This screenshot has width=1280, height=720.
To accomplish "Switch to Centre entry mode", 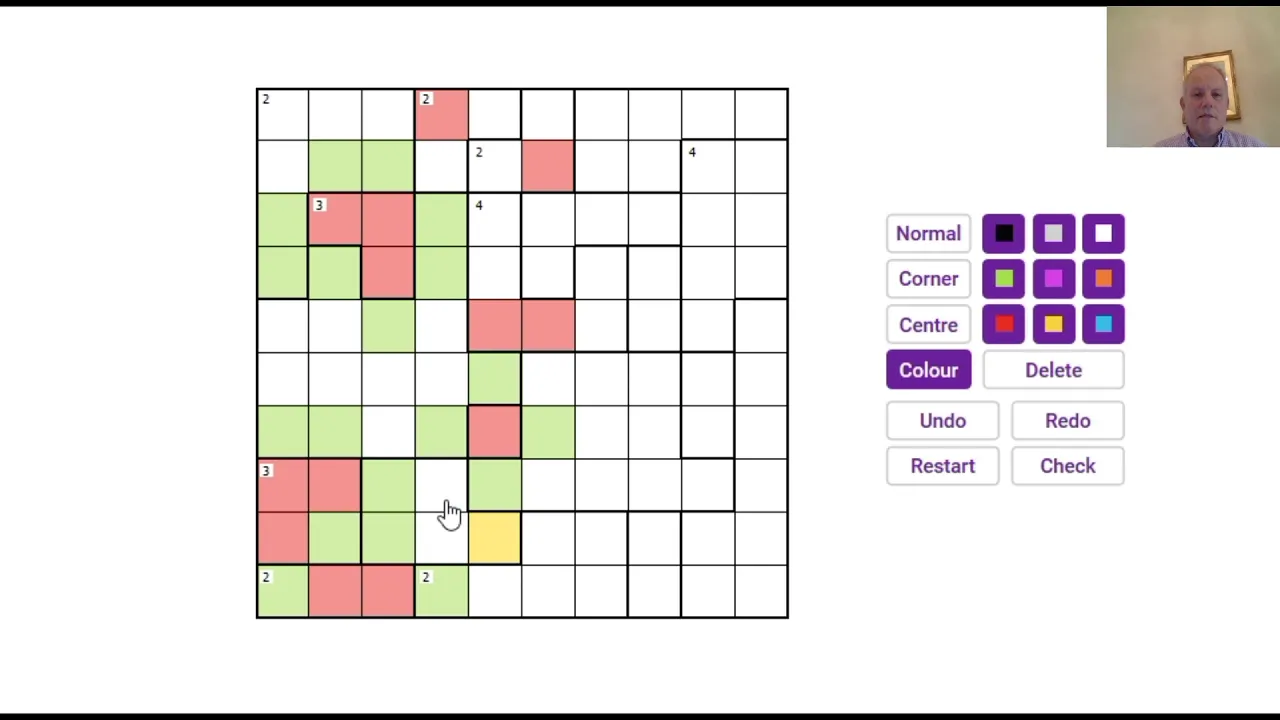I will click(928, 325).
